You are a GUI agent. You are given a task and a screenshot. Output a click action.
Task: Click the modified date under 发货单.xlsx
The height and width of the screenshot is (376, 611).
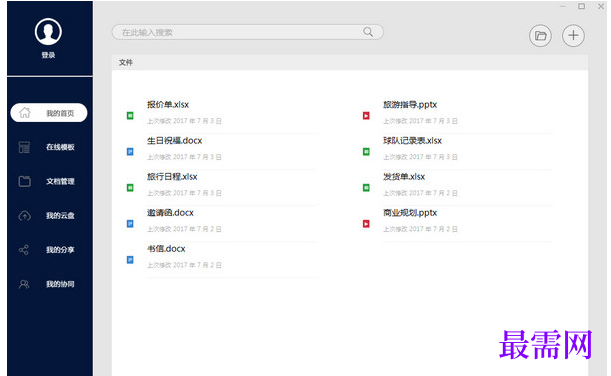pyautogui.click(x=420, y=193)
